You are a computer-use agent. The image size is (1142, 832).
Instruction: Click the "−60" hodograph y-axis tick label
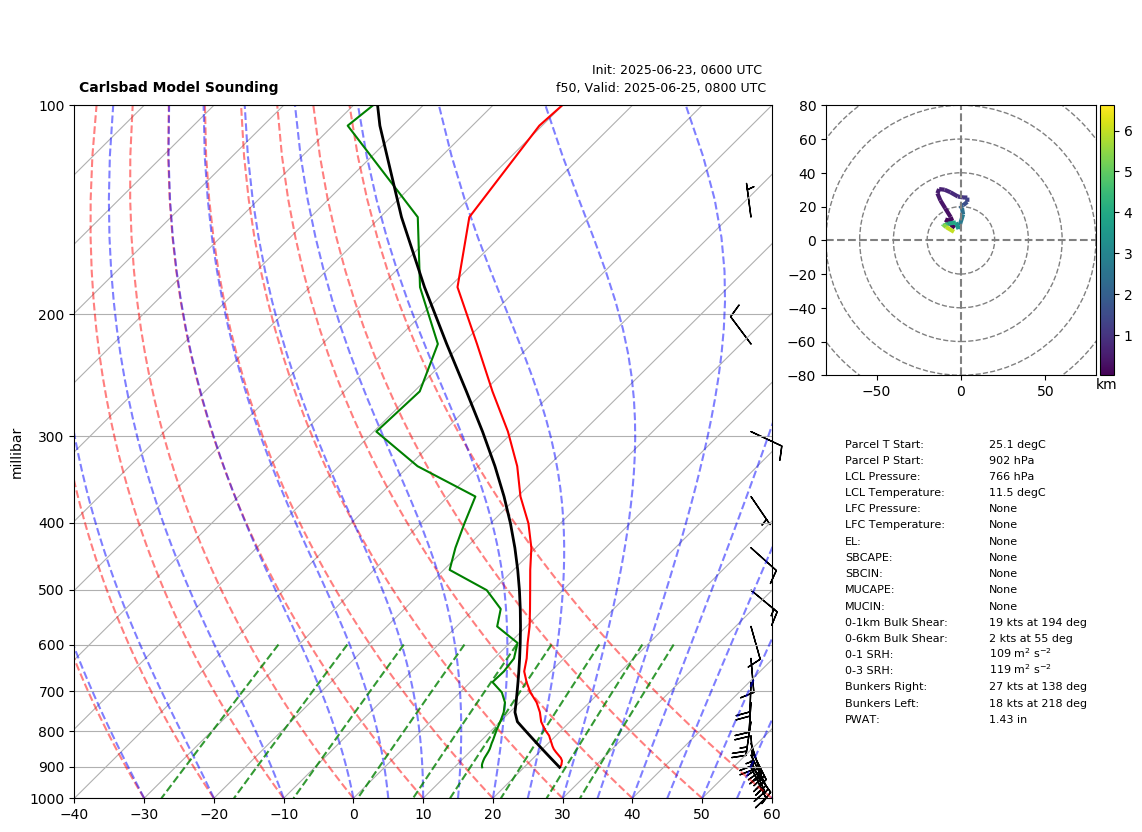tap(803, 342)
